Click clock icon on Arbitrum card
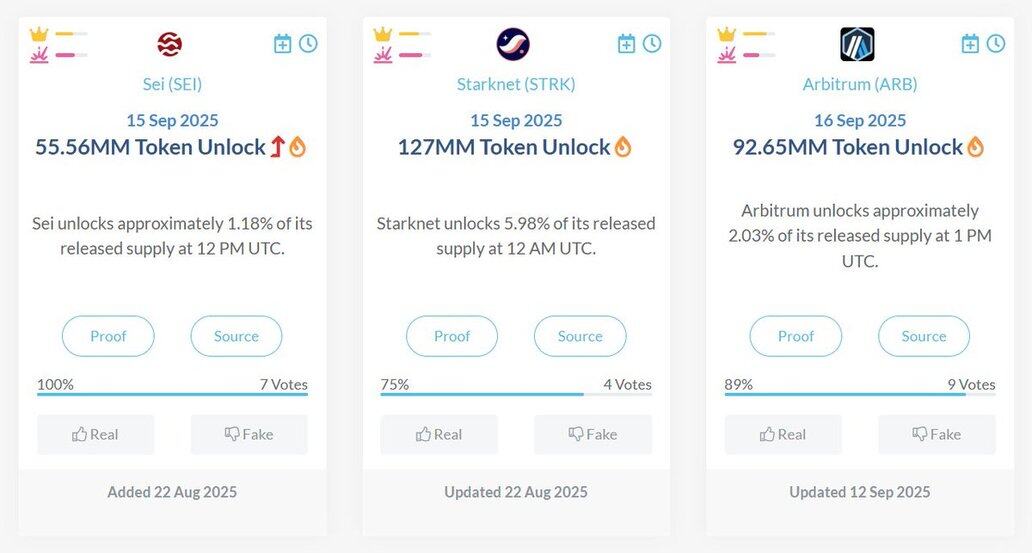 click(996, 43)
